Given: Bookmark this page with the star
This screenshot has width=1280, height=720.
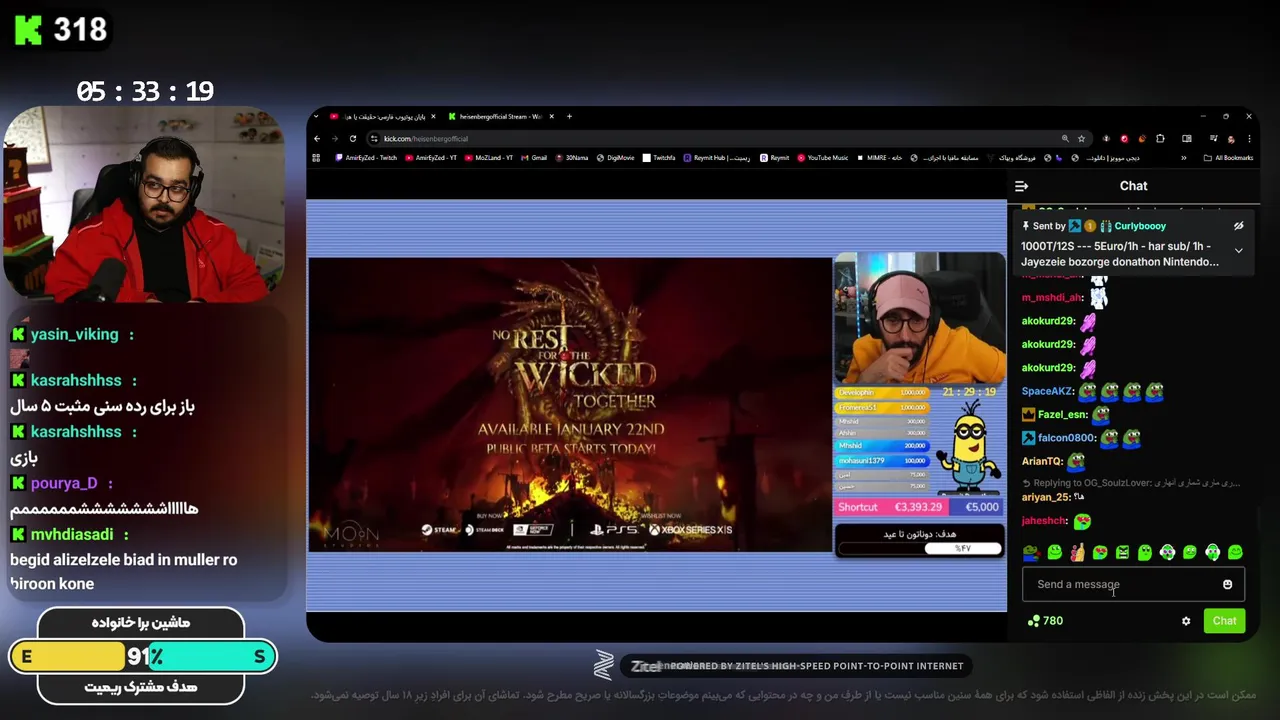Looking at the screenshot, I should 1081,139.
